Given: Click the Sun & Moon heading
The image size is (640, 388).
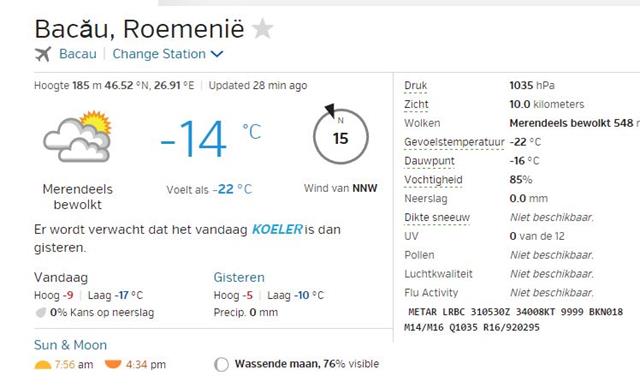Looking at the screenshot, I should coord(70,345).
